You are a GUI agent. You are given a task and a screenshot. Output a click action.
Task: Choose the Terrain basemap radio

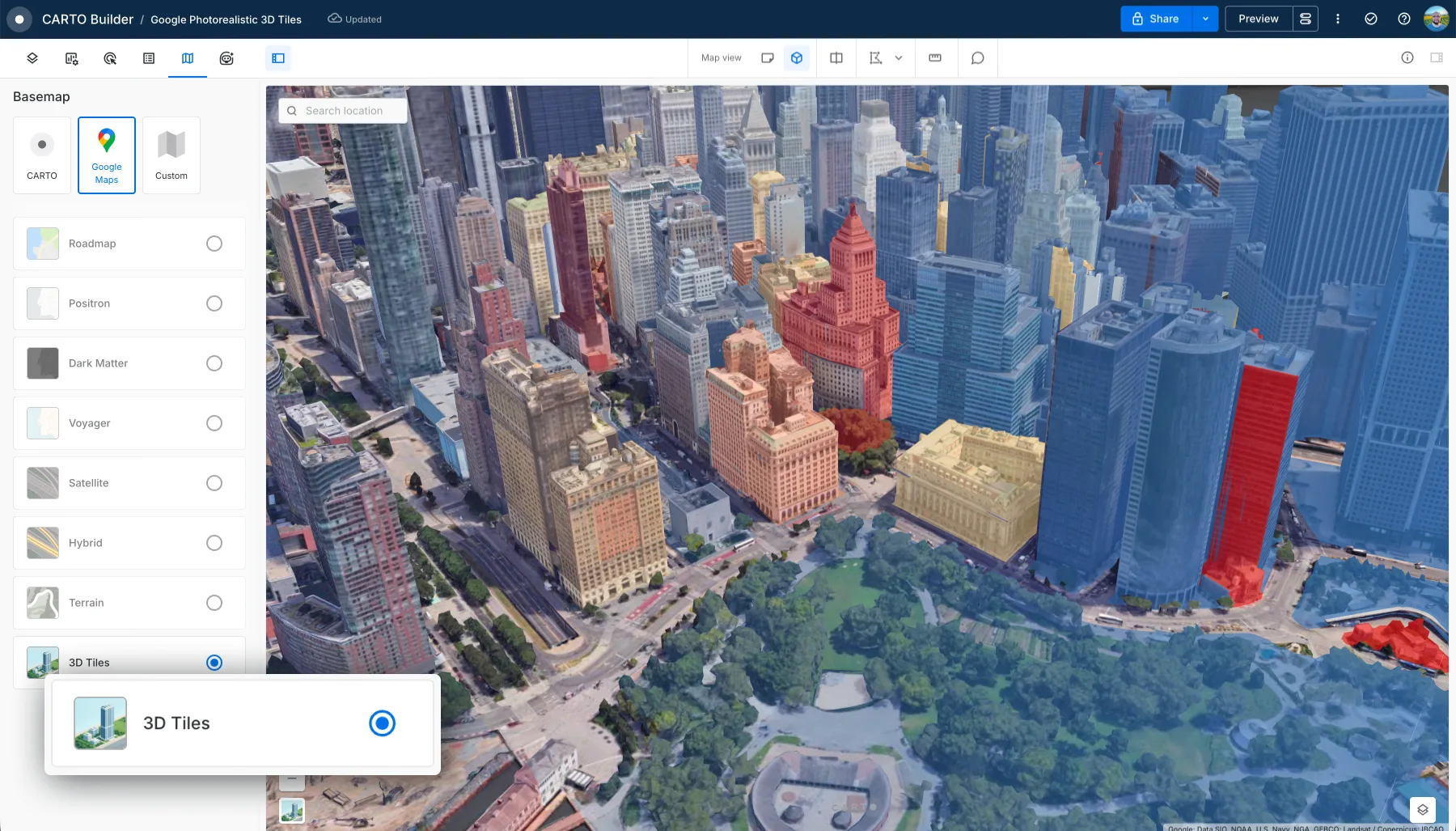(x=214, y=603)
